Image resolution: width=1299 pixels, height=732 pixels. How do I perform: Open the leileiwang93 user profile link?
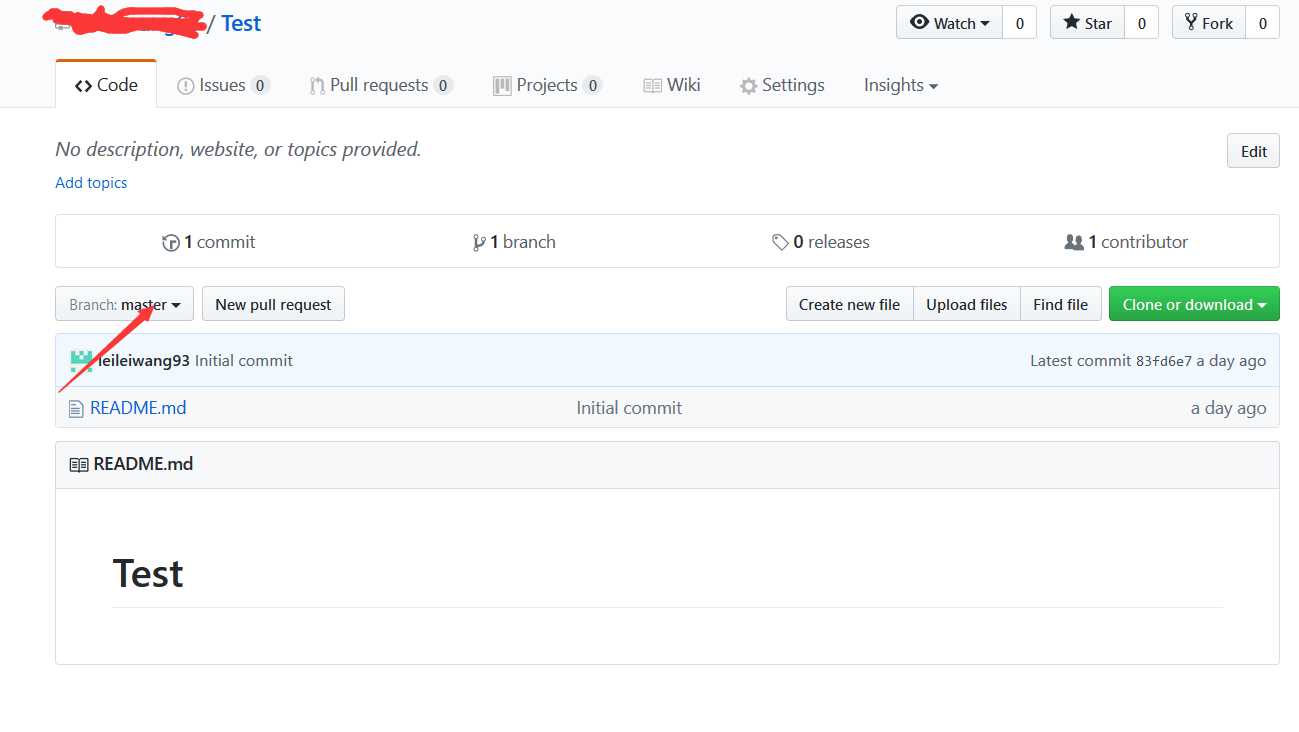[143, 360]
